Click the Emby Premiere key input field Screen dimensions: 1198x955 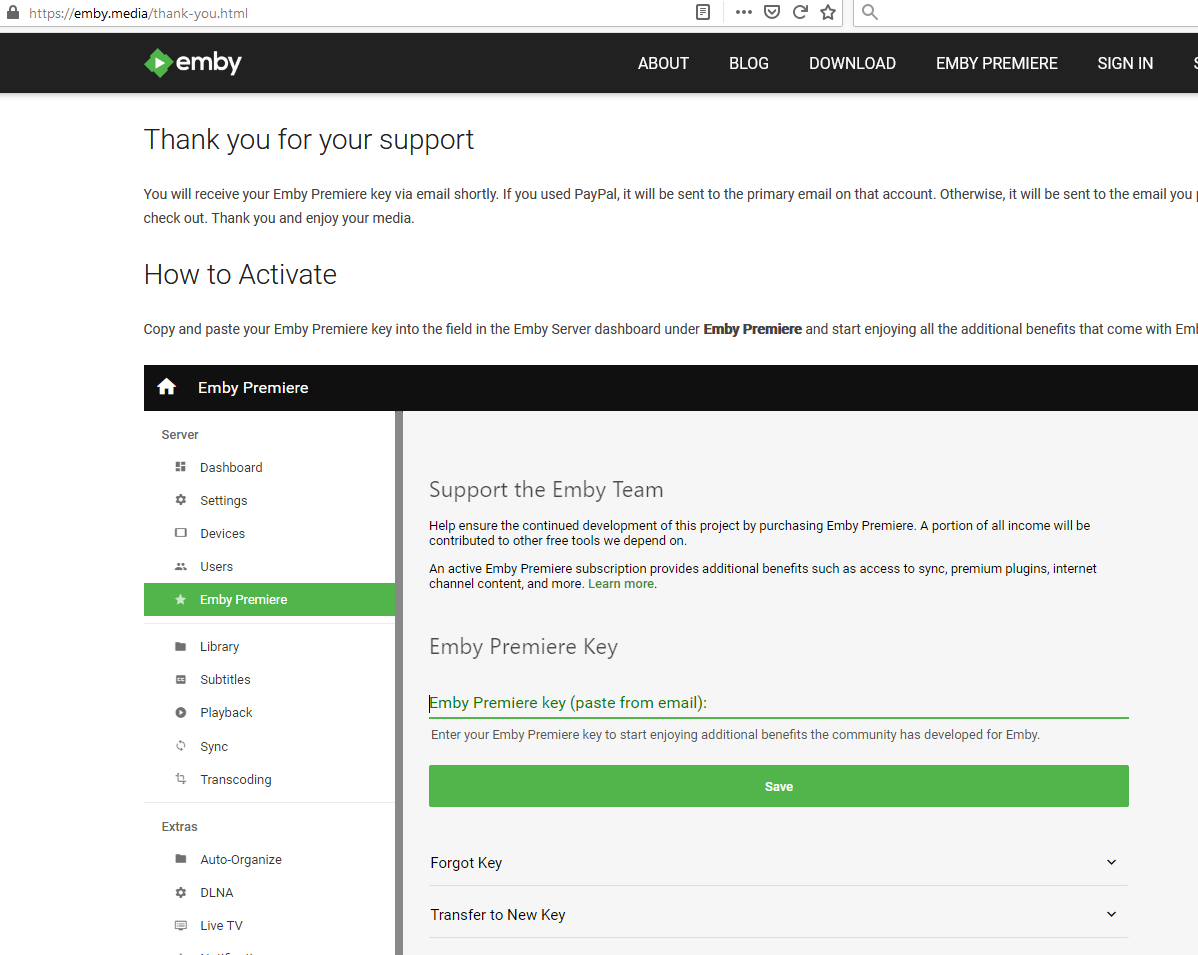pos(778,703)
